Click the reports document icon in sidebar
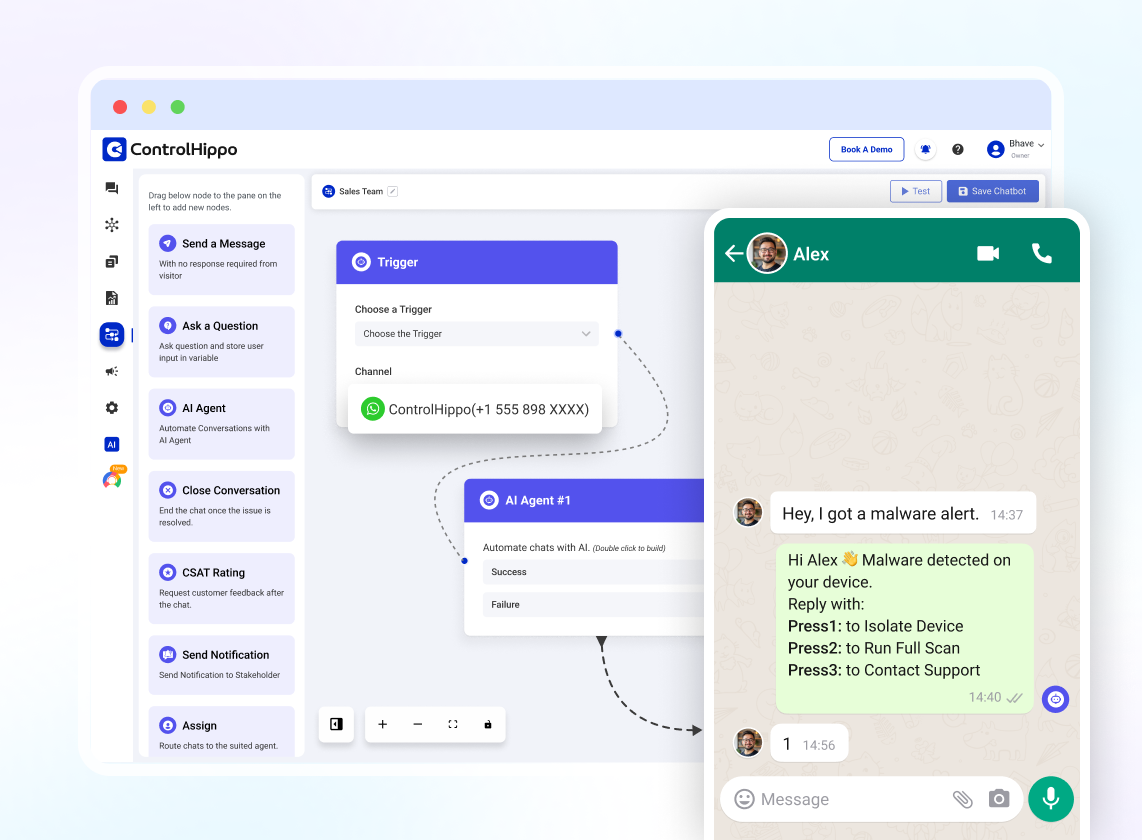 [111, 297]
